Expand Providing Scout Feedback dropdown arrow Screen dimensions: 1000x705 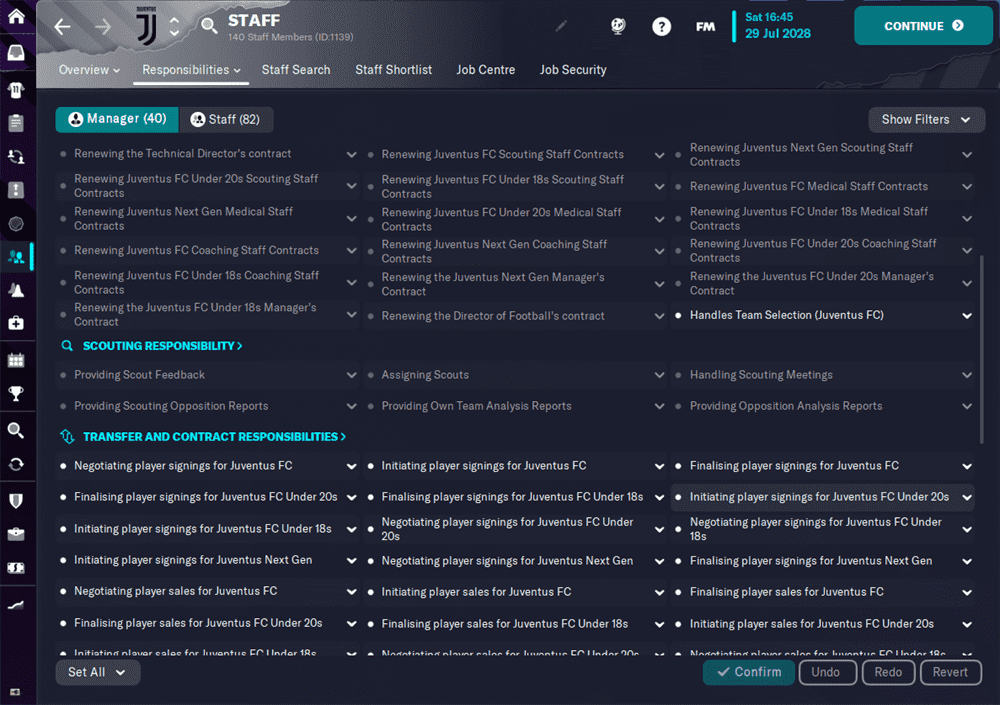(x=351, y=375)
